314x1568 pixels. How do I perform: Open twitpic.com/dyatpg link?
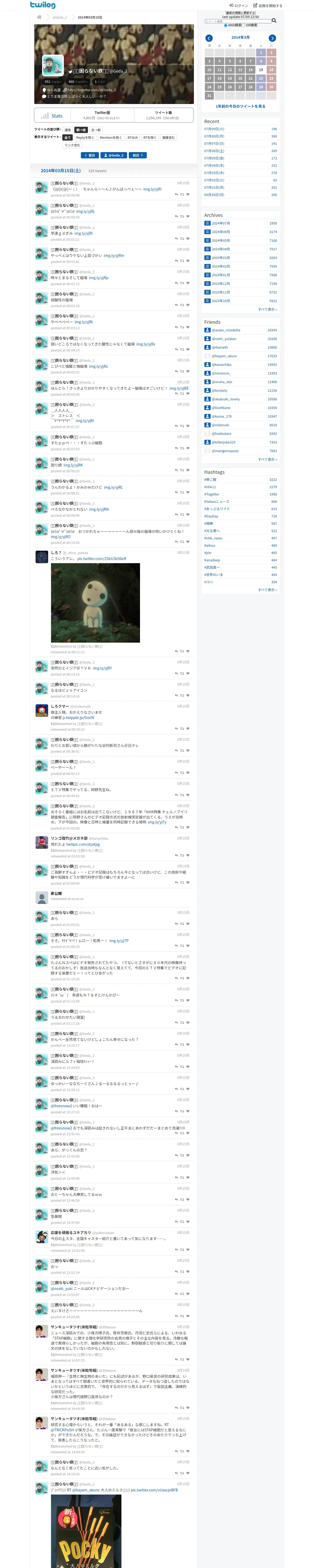[x=83, y=844]
